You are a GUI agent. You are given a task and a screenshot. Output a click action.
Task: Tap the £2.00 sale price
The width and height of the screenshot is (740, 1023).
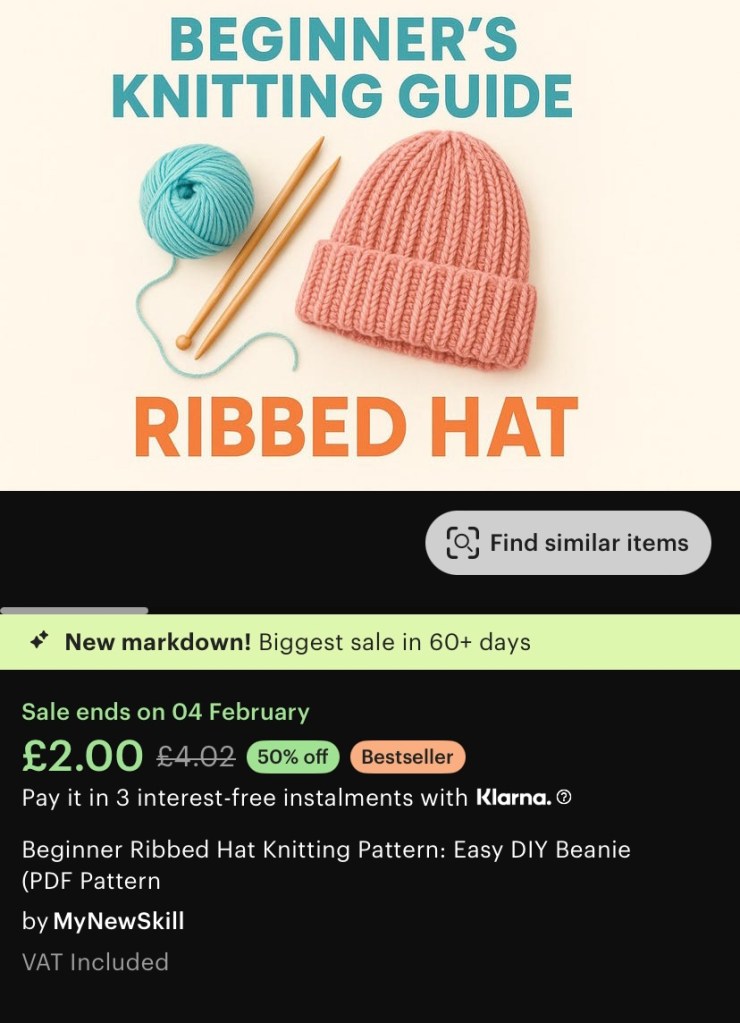point(83,757)
